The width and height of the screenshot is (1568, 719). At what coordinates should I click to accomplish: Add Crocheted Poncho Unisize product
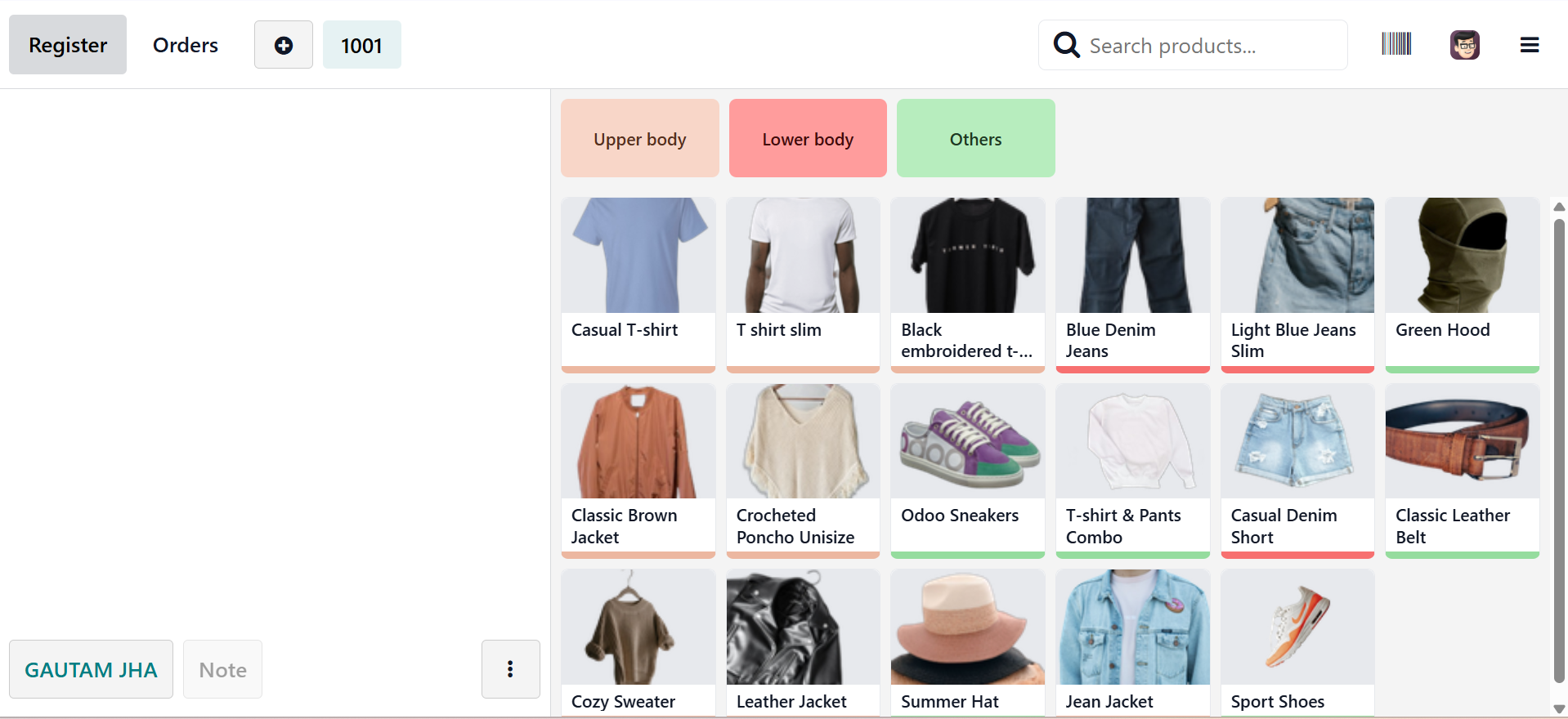(x=803, y=471)
